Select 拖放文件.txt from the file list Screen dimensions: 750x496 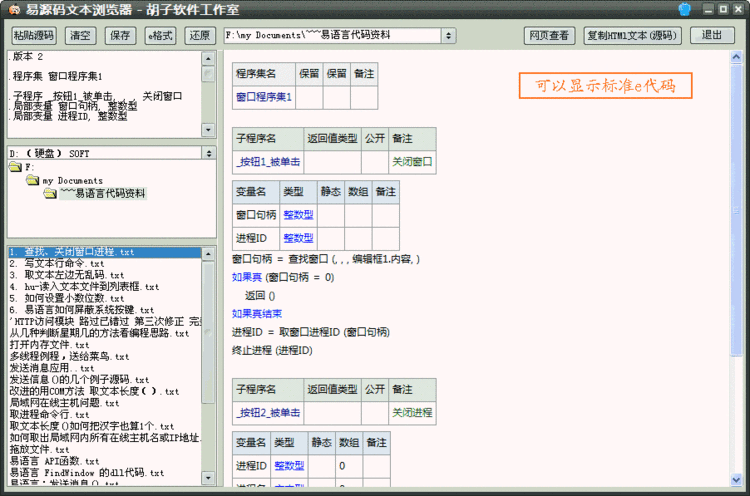39,450
